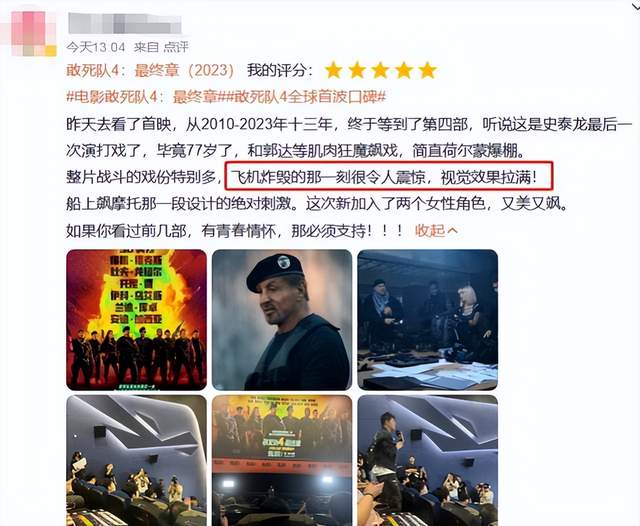Viewport: 640px width, 526px height.
Task: Click the second rating star
Action: point(357,70)
